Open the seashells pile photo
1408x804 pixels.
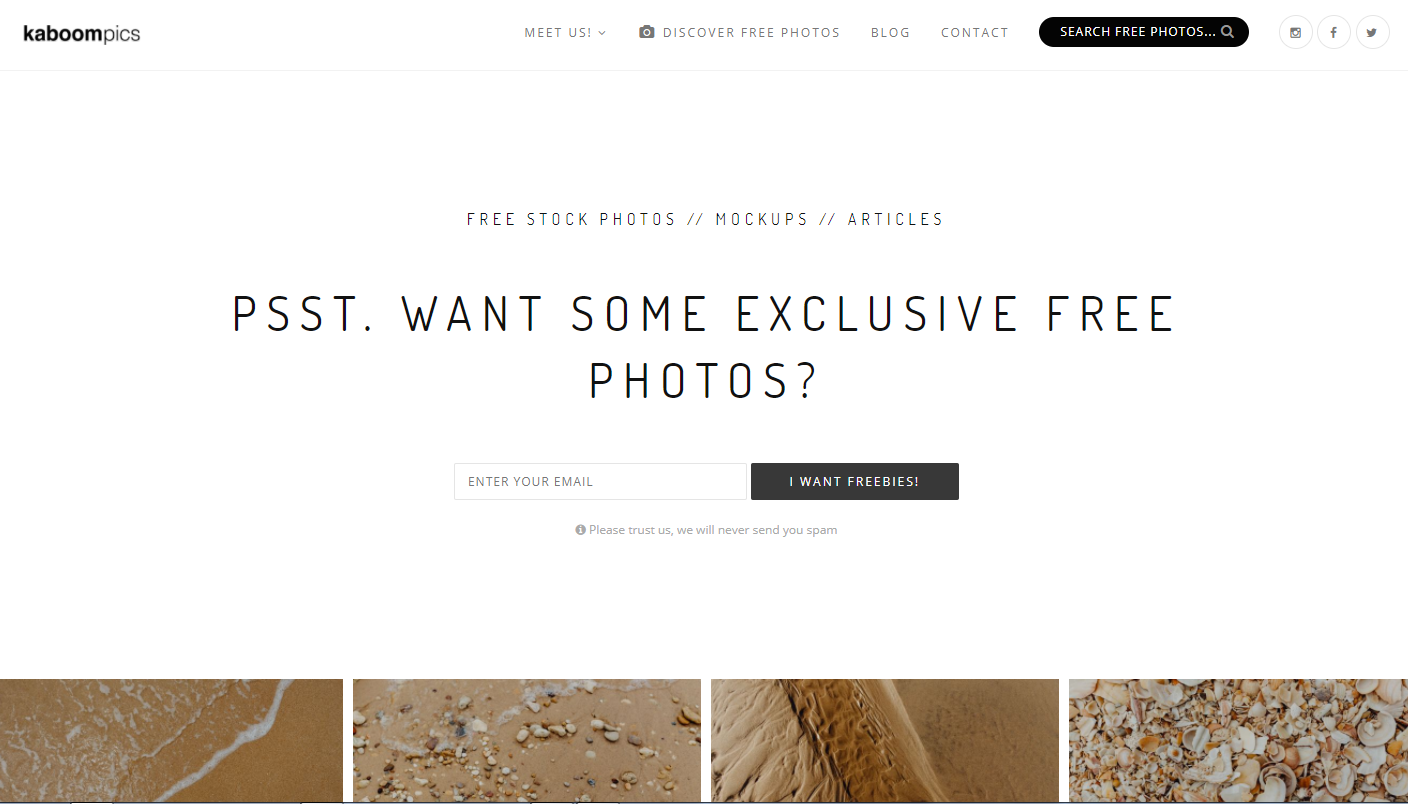click(1238, 740)
